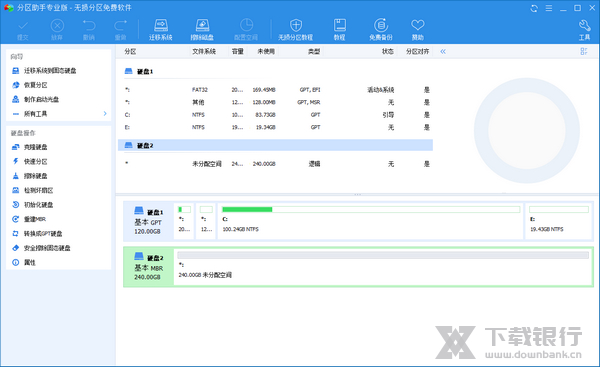Select the FAT32 EFI partition row
Image resolution: width=600 pixels, height=367 pixels.
pos(275,90)
